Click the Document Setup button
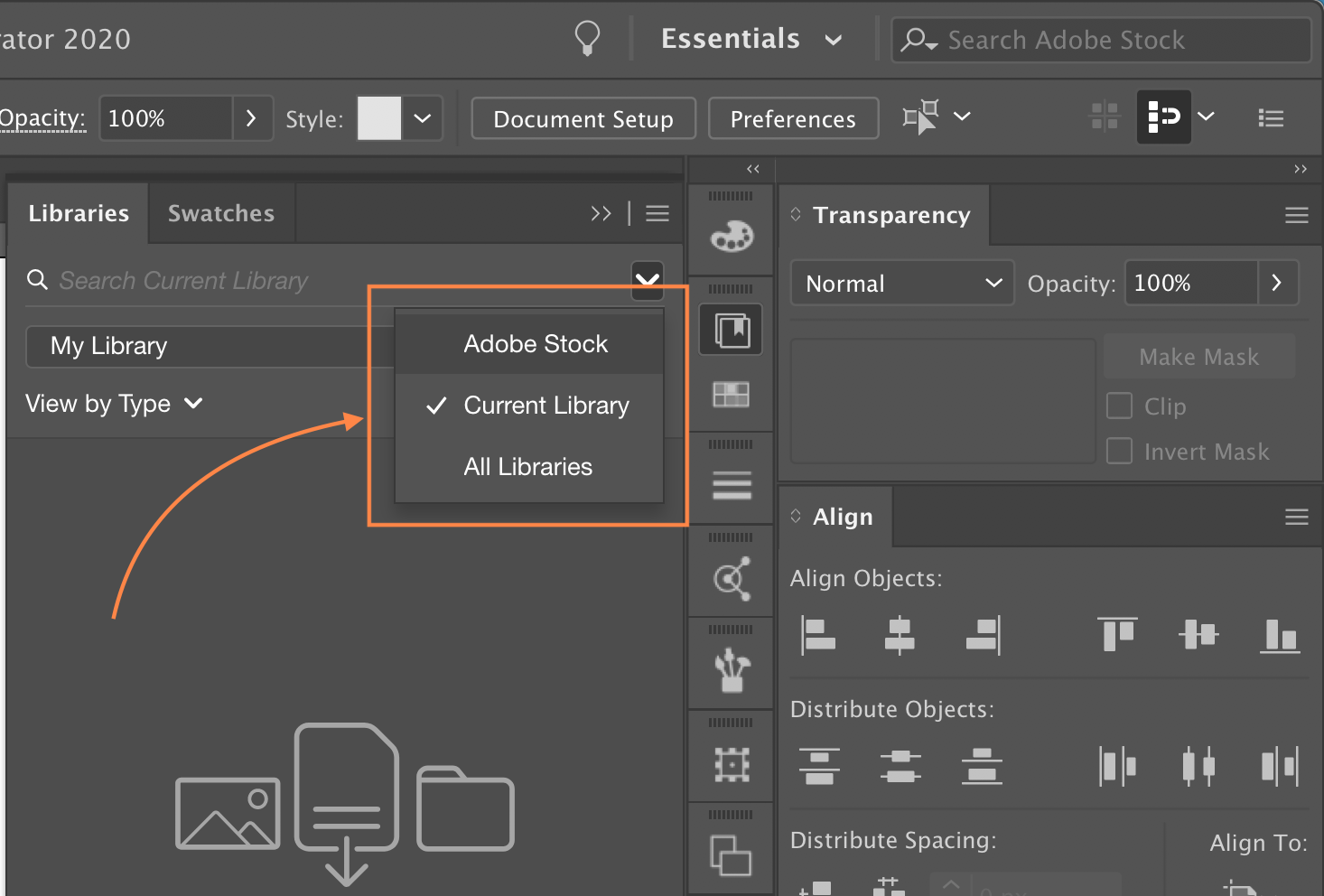Screen dimensions: 1324x896 pyautogui.click(x=583, y=118)
